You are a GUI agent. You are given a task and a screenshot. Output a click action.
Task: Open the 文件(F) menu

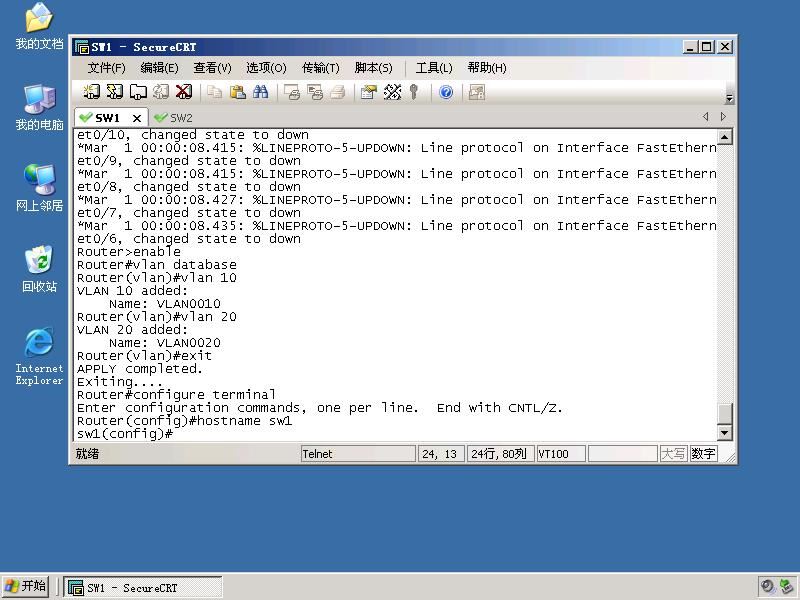tap(106, 68)
